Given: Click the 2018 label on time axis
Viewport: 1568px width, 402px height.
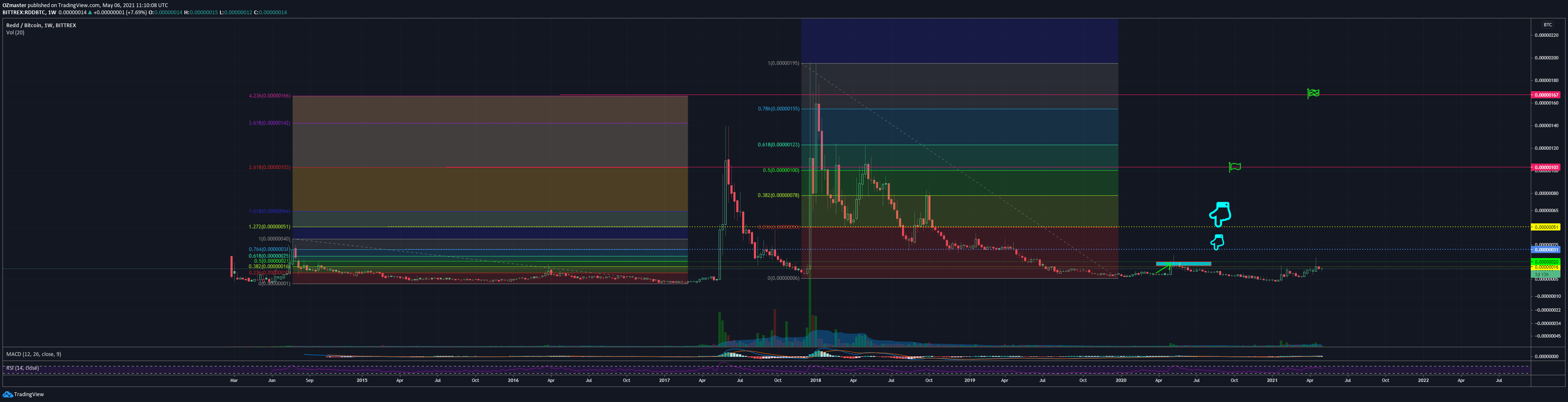Looking at the screenshot, I should click(816, 380).
